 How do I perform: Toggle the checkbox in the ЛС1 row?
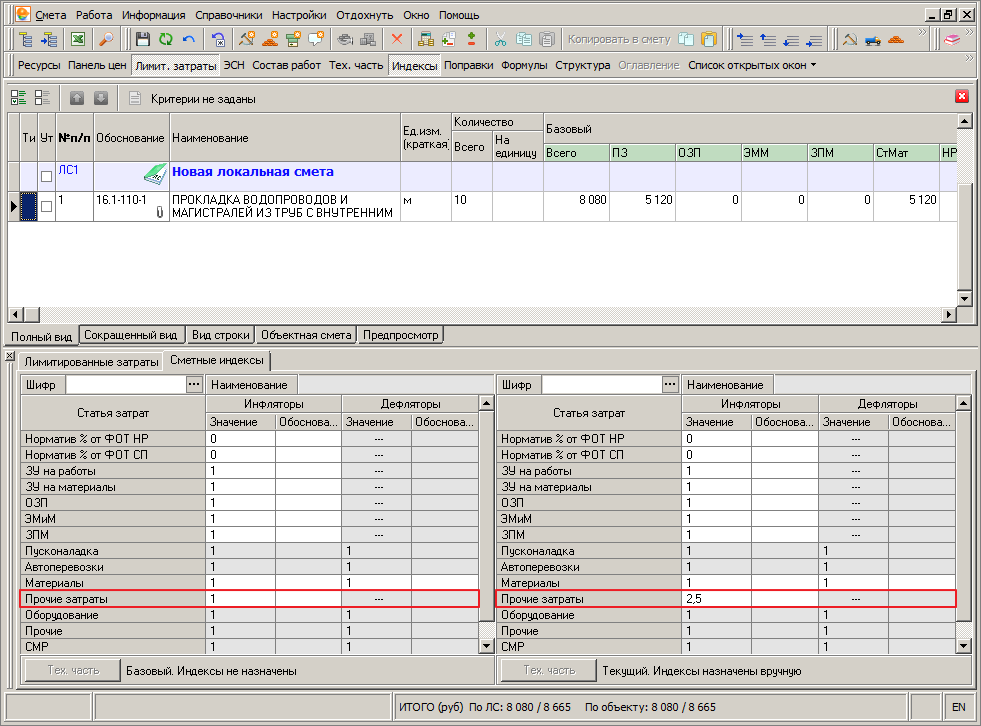[x=46, y=176]
